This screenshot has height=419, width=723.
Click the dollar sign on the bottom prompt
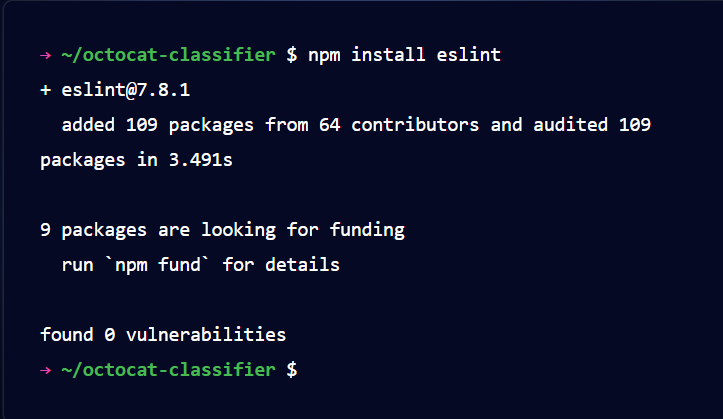pyautogui.click(x=292, y=370)
